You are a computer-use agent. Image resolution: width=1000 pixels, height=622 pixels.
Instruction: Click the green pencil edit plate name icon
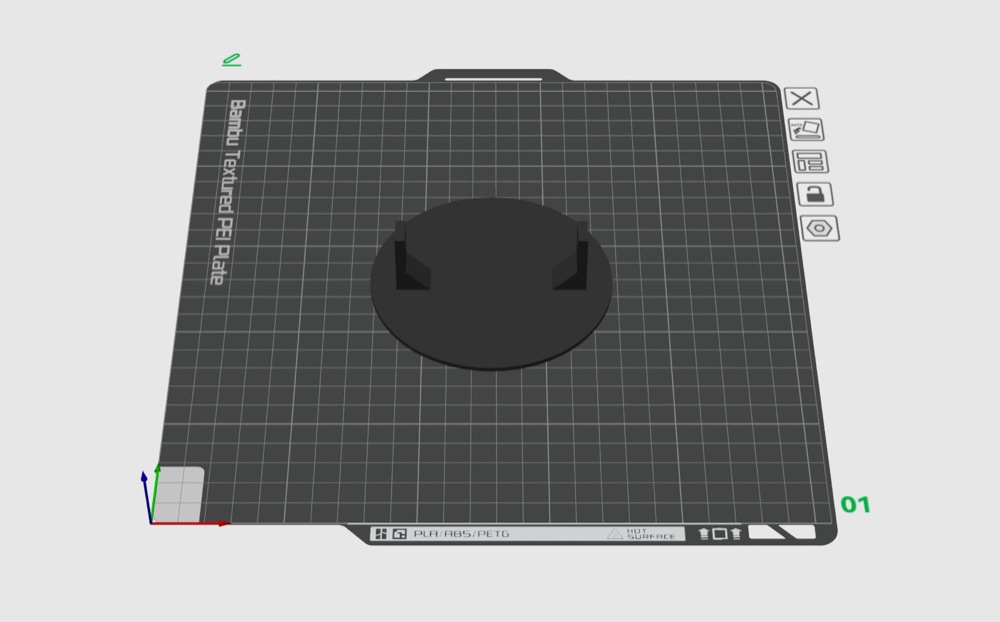pos(232,60)
